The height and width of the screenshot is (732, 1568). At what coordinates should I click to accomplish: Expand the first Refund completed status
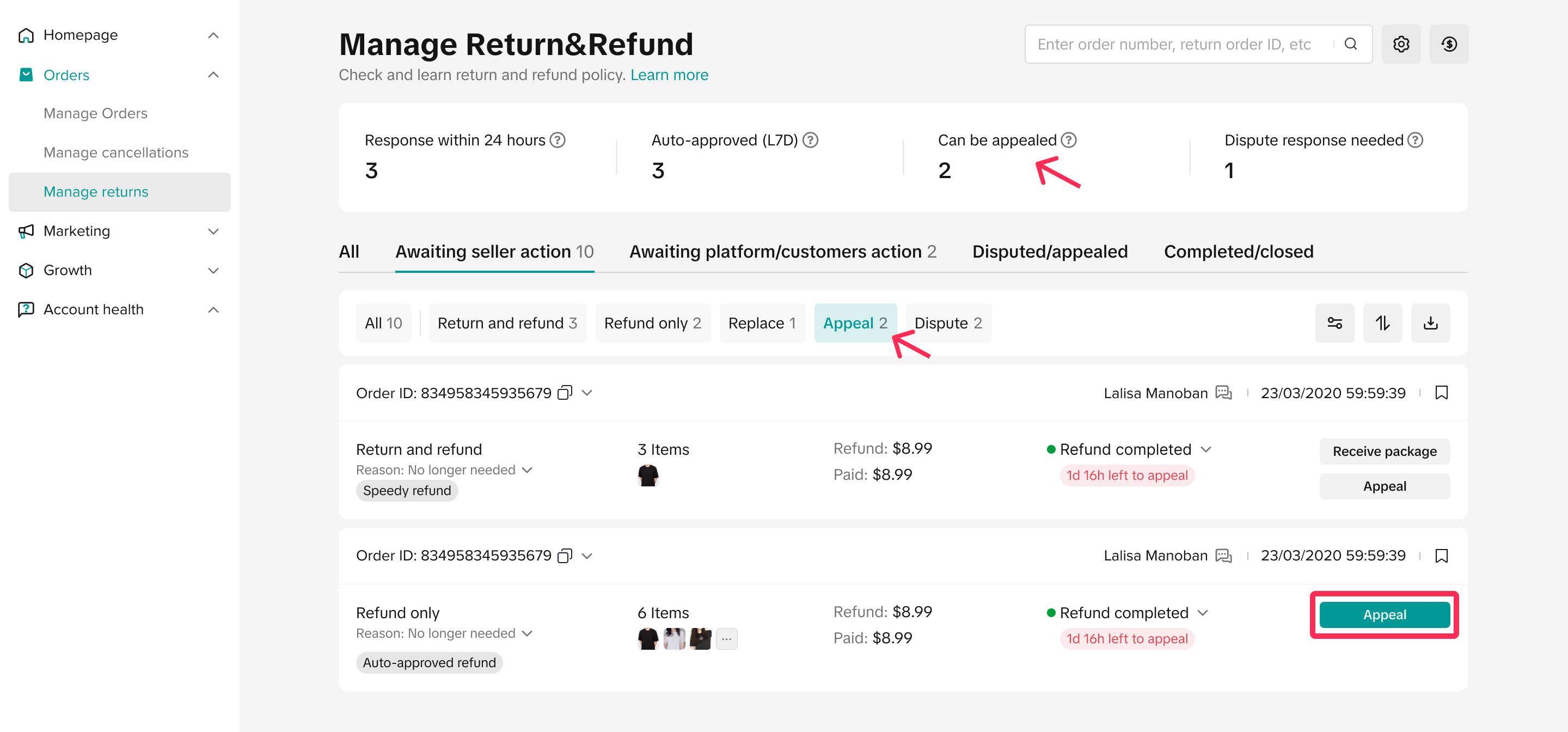1206,449
